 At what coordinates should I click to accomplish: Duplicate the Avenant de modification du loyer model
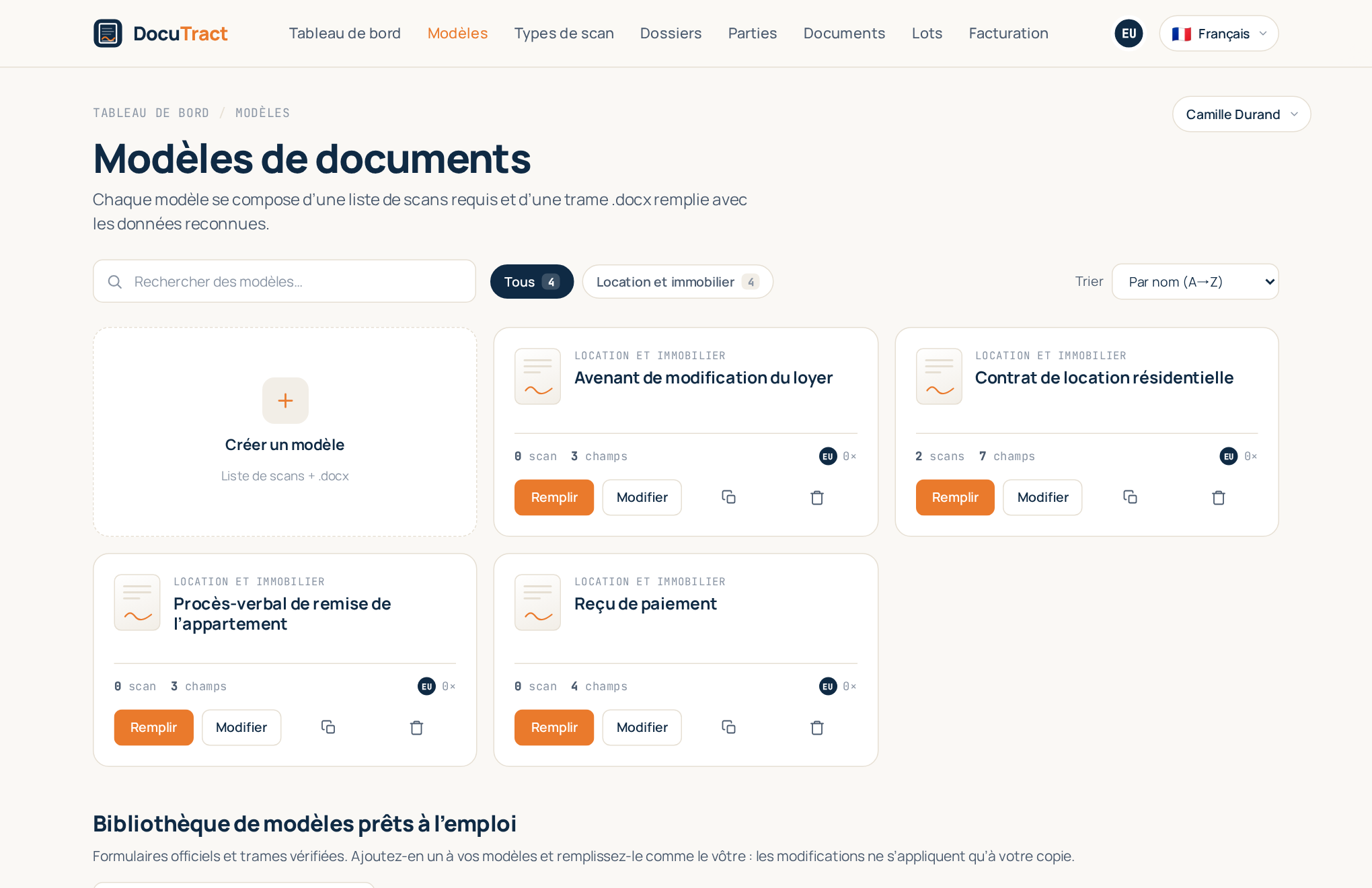728,497
